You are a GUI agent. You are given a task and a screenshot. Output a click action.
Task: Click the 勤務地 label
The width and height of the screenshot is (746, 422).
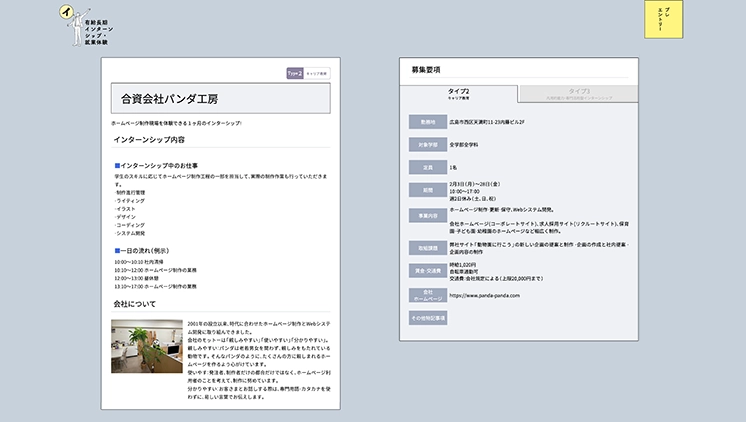coord(427,122)
